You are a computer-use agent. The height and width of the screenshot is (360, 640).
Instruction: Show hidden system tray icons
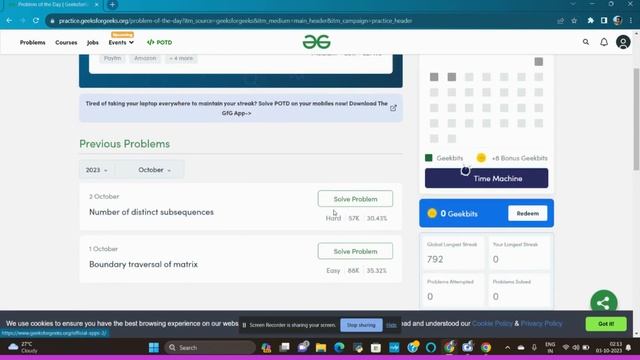[x=507, y=348]
